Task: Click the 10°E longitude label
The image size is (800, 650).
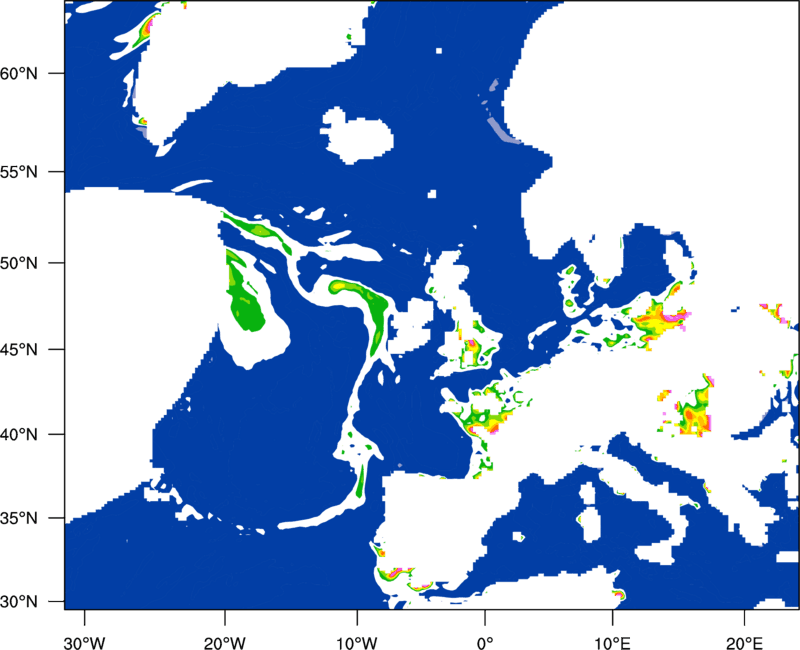Action: (x=612, y=643)
